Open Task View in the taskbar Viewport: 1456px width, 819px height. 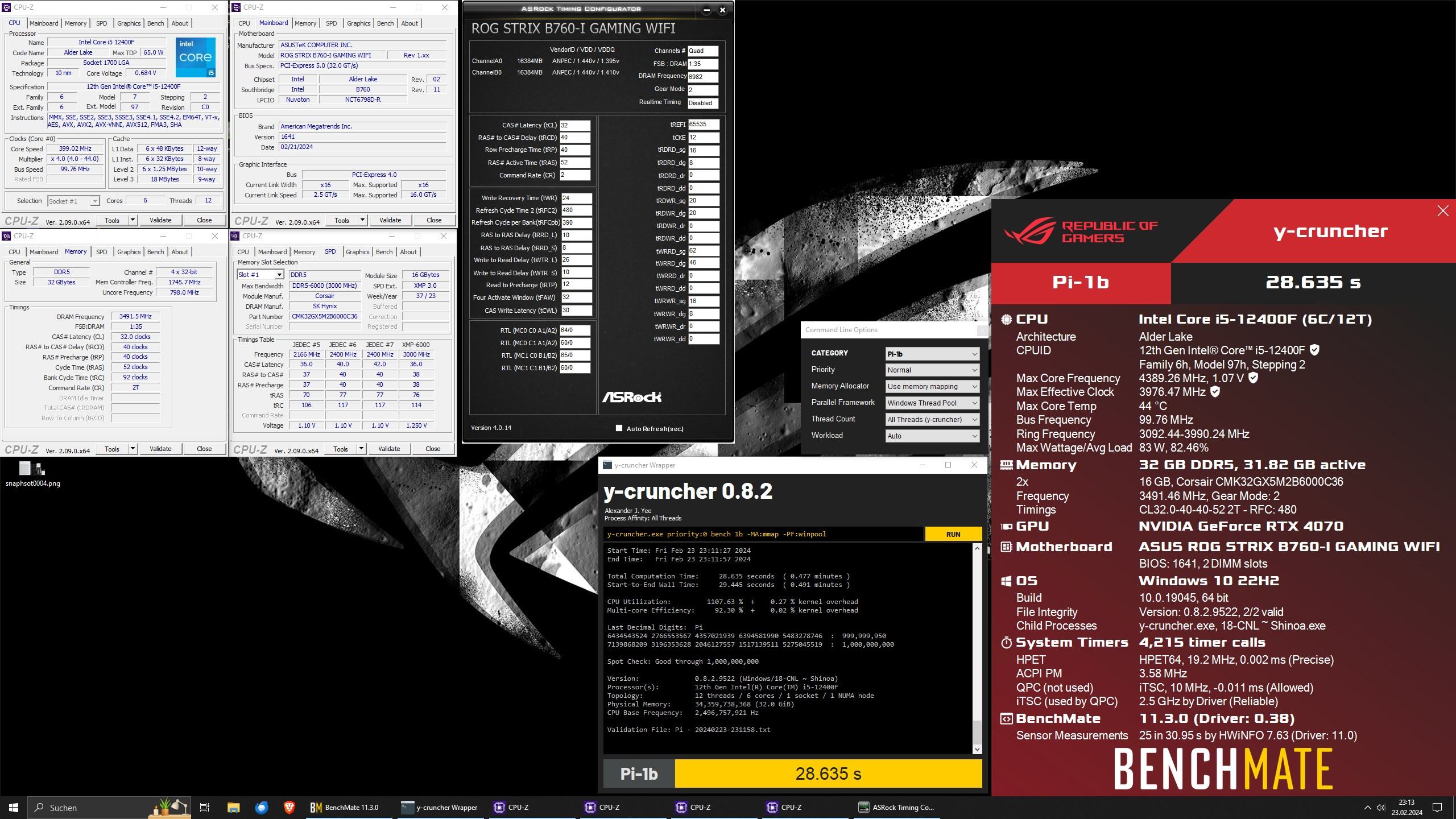[205, 807]
